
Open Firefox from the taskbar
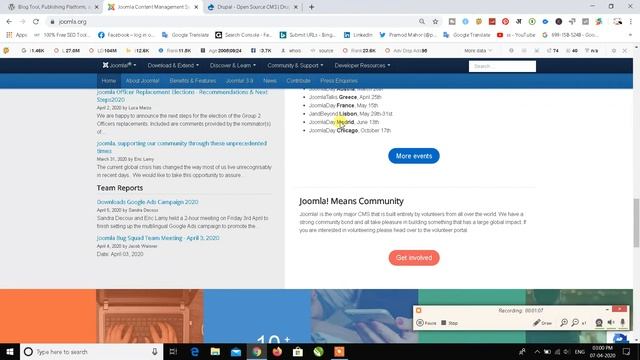point(277,351)
